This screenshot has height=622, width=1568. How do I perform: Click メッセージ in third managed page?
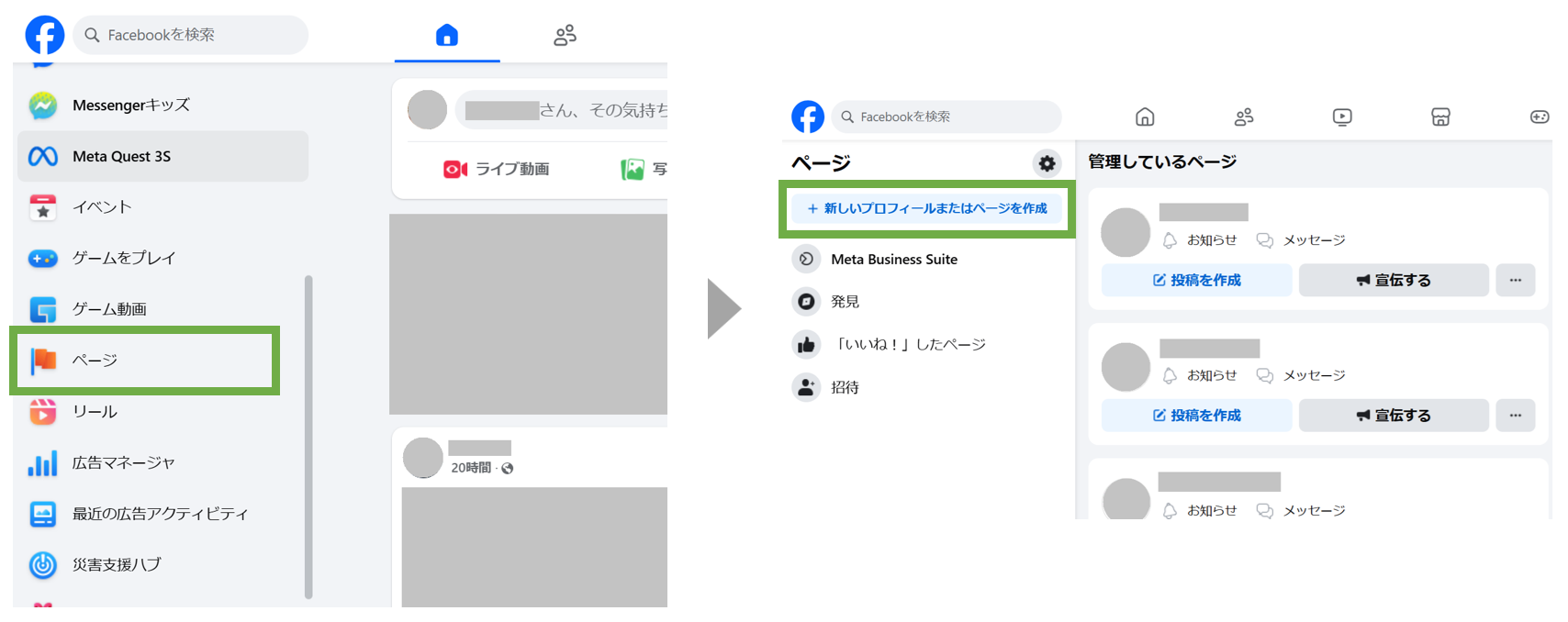(1301, 511)
